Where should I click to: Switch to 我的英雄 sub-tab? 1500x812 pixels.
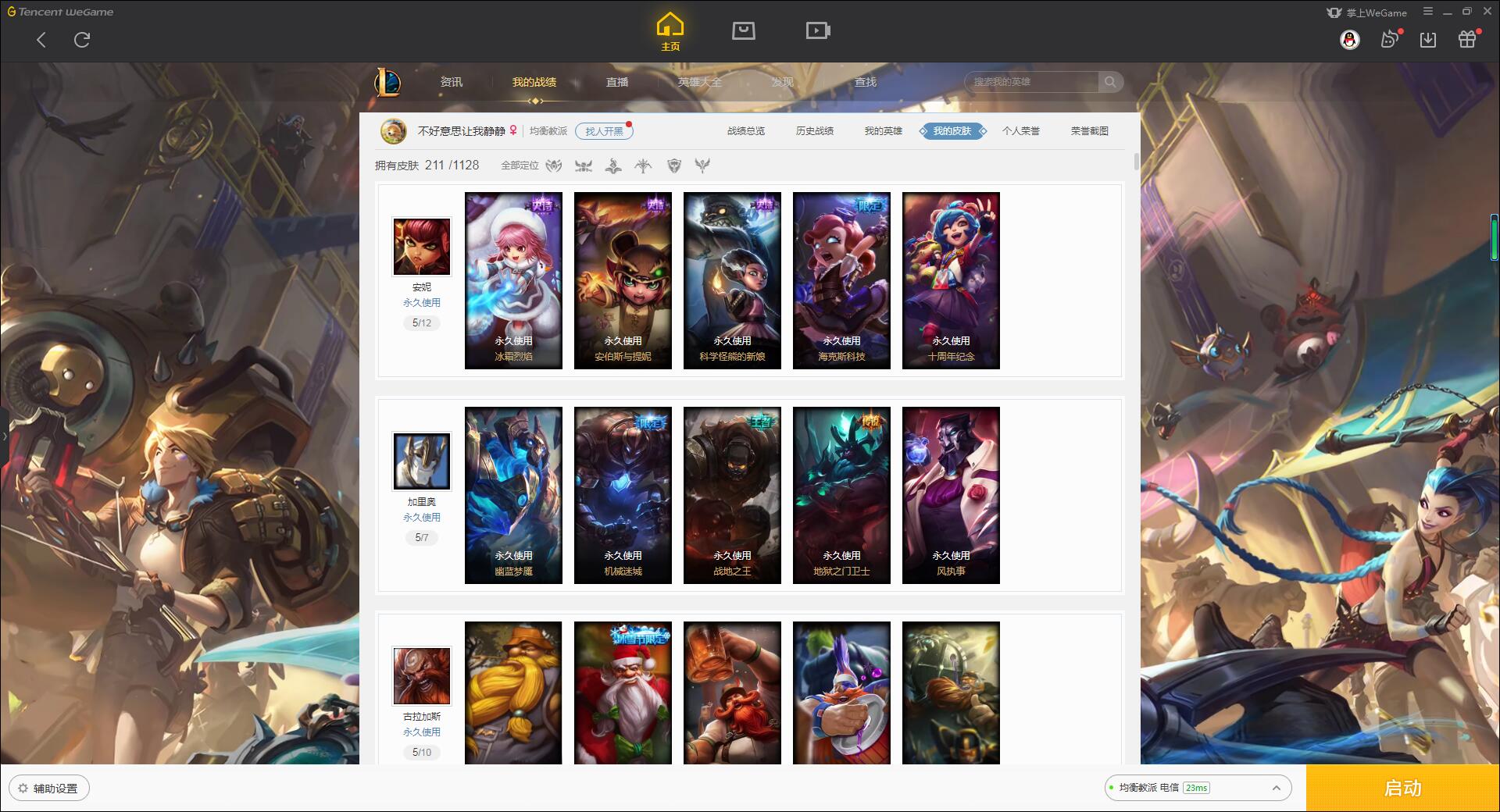point(884,131)
